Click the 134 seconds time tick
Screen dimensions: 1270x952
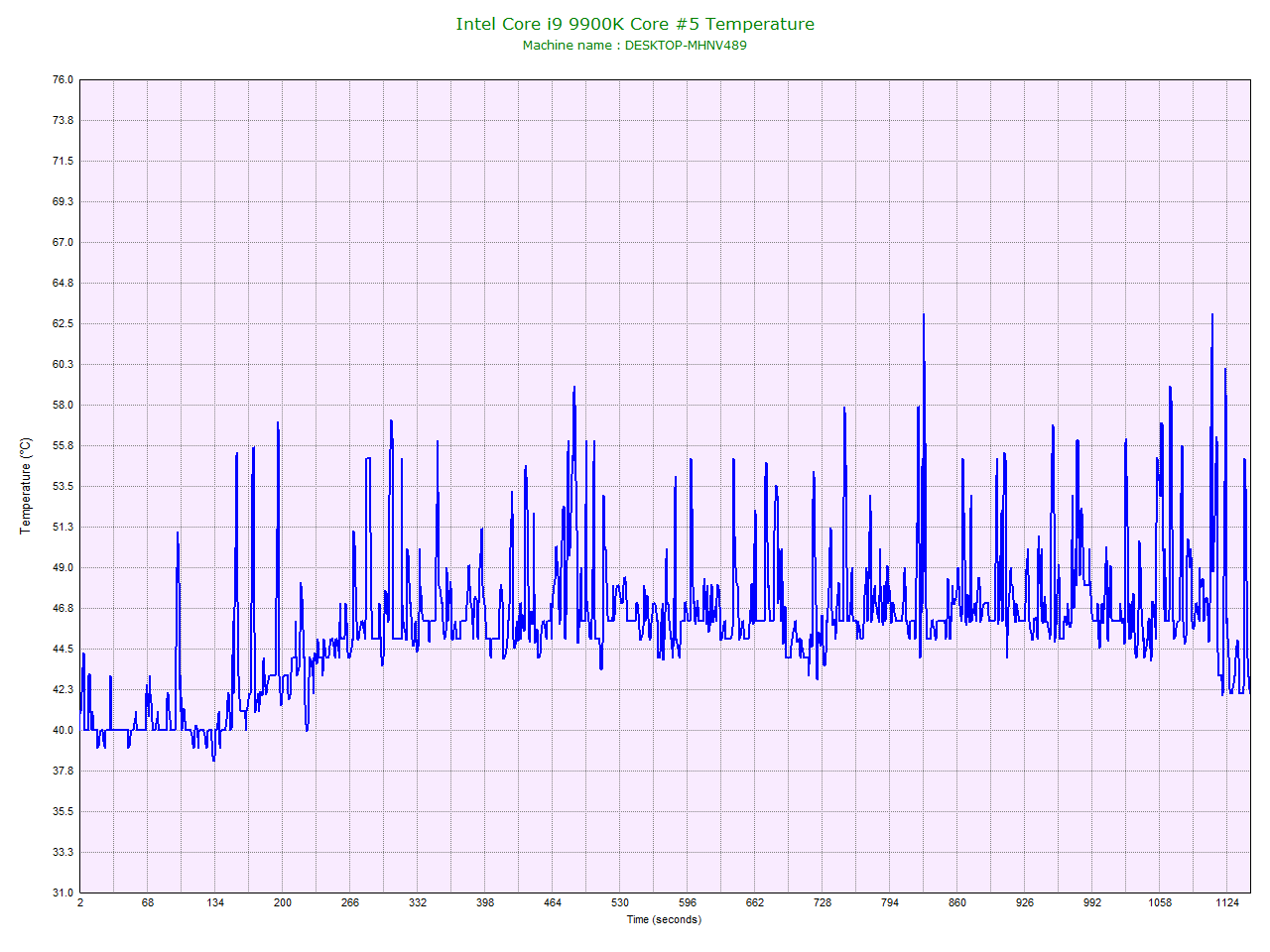215,902
